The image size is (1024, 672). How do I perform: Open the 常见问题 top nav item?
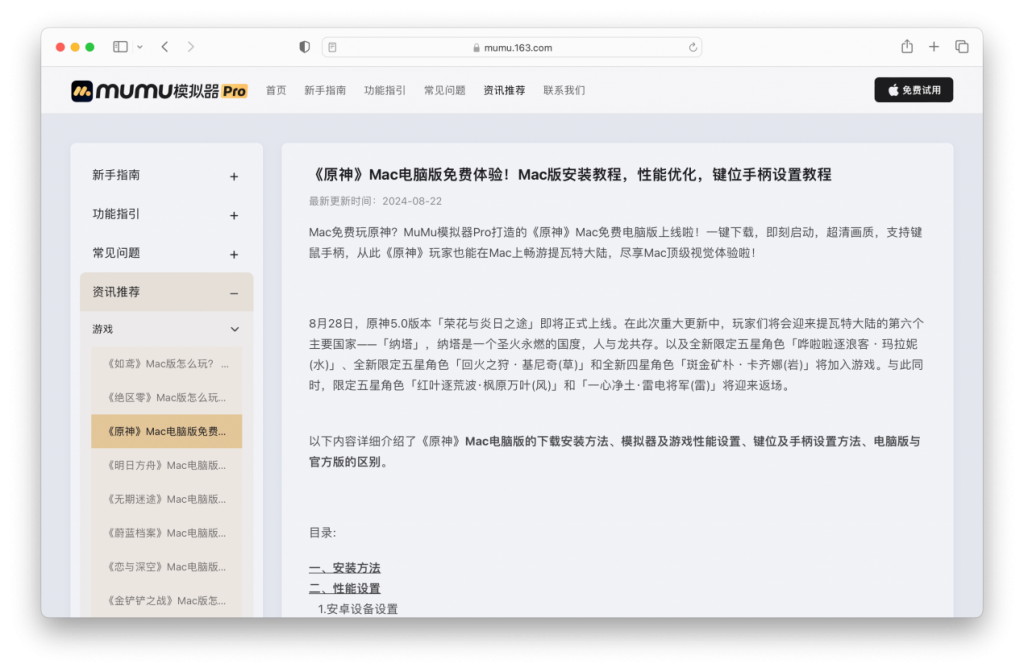tap(444, 91)
